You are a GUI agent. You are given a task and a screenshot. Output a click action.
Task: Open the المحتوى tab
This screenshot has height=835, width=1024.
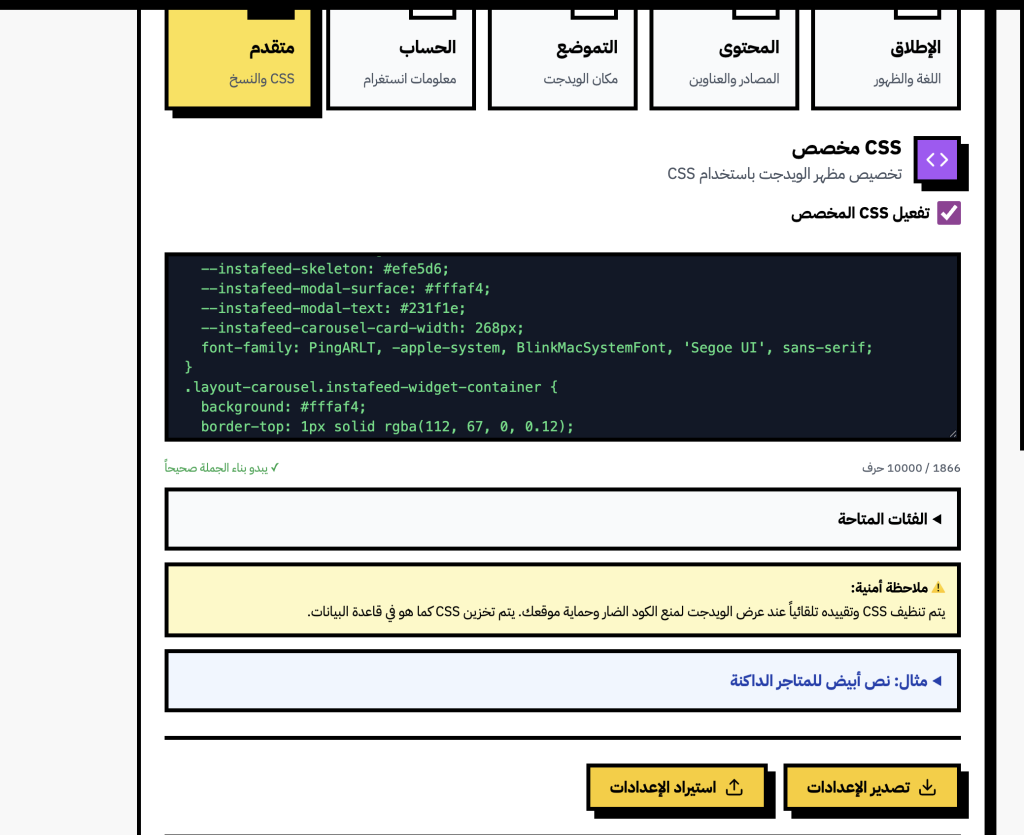[x=724, y=59]
